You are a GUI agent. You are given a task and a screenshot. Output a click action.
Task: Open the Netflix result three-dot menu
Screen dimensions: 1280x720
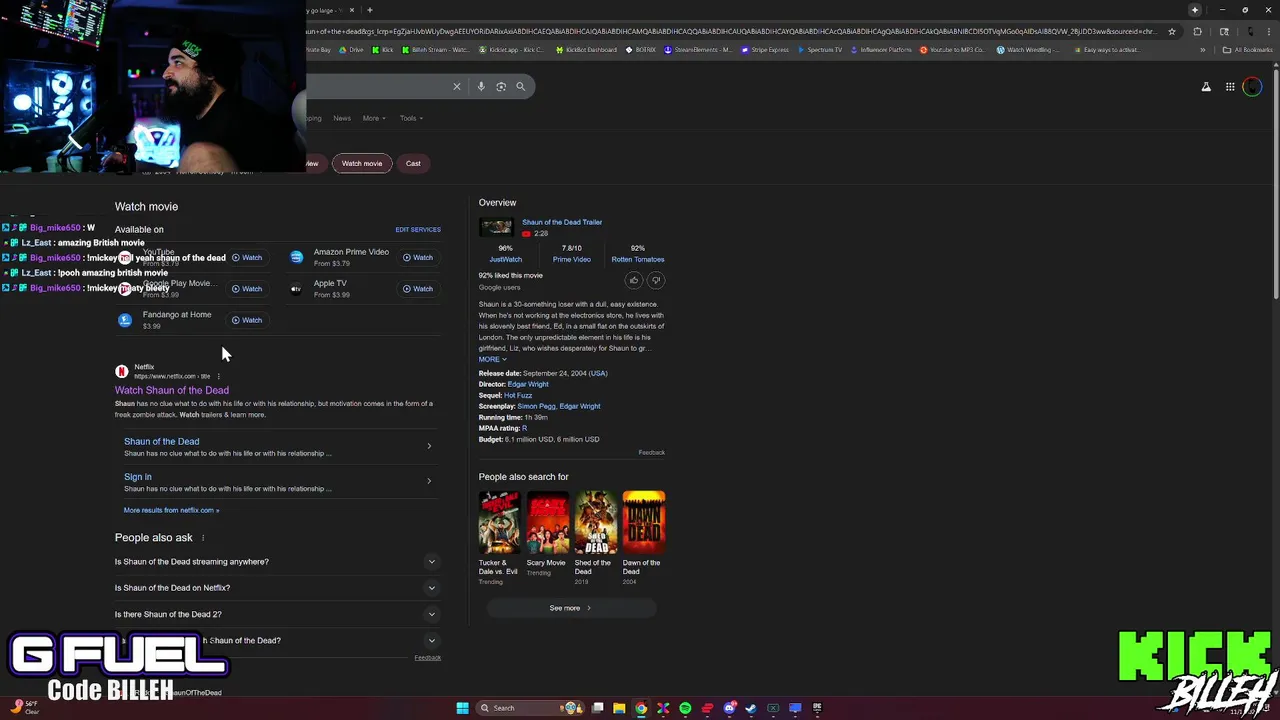[218, 376]
